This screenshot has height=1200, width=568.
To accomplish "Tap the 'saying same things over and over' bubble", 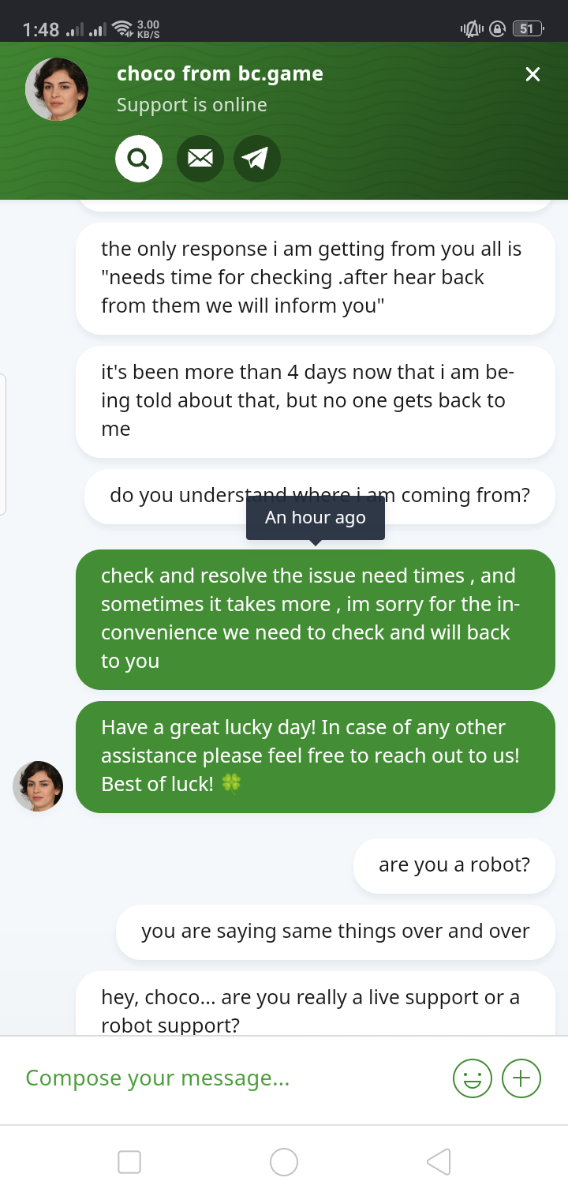I will click(335, 932).
